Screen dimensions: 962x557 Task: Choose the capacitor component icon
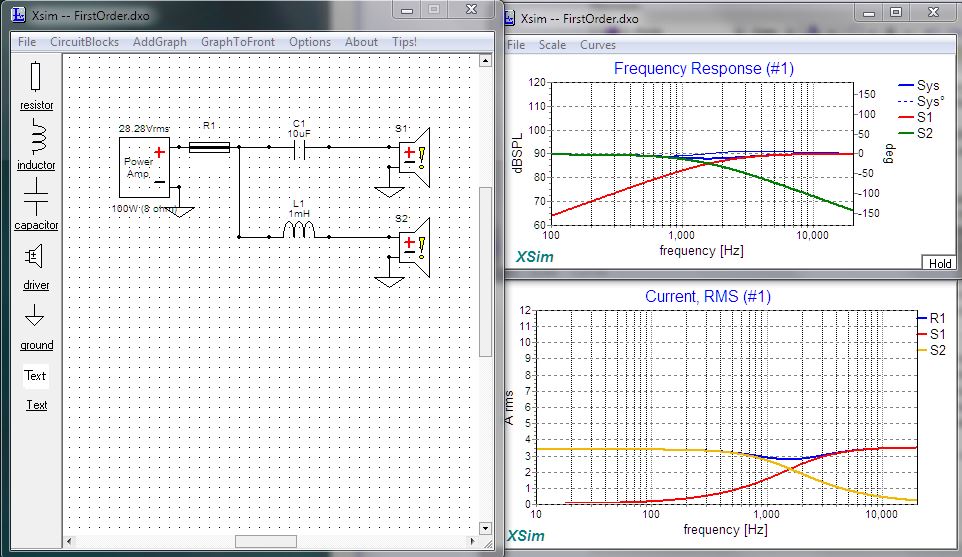(x=36, y=197)
